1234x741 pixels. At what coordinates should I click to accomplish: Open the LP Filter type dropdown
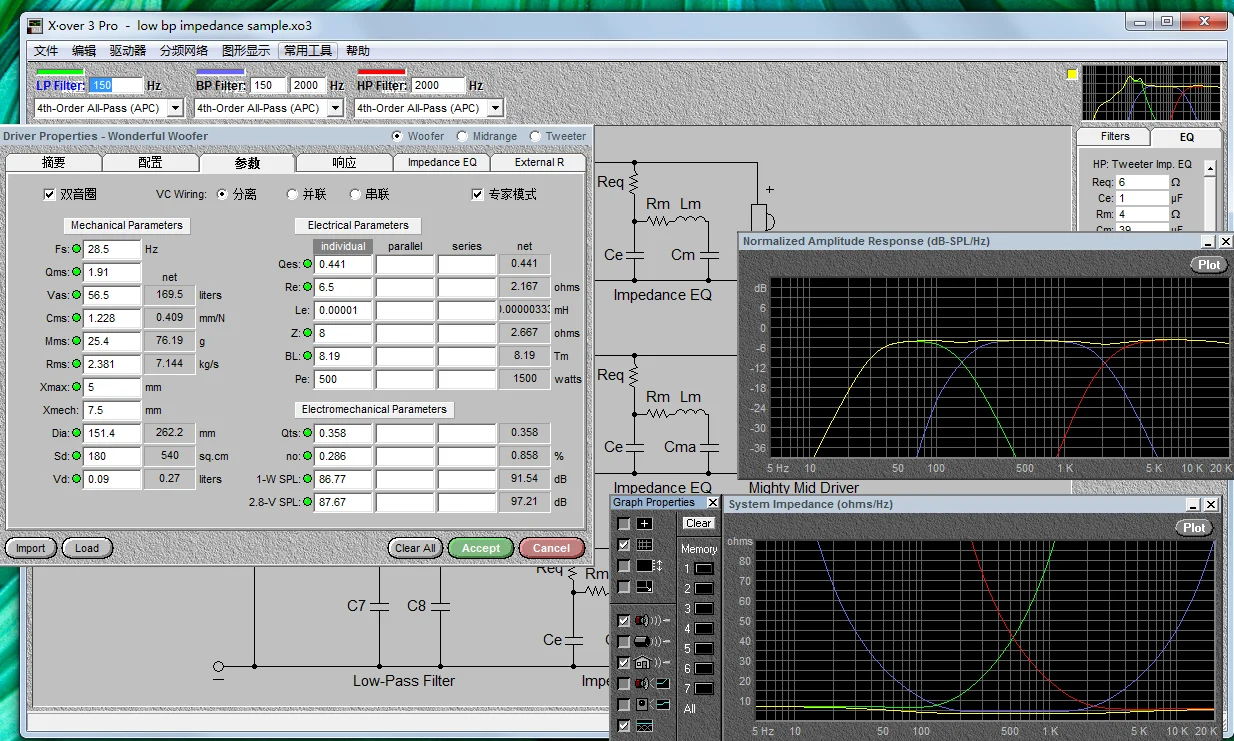tap(176, 108)
